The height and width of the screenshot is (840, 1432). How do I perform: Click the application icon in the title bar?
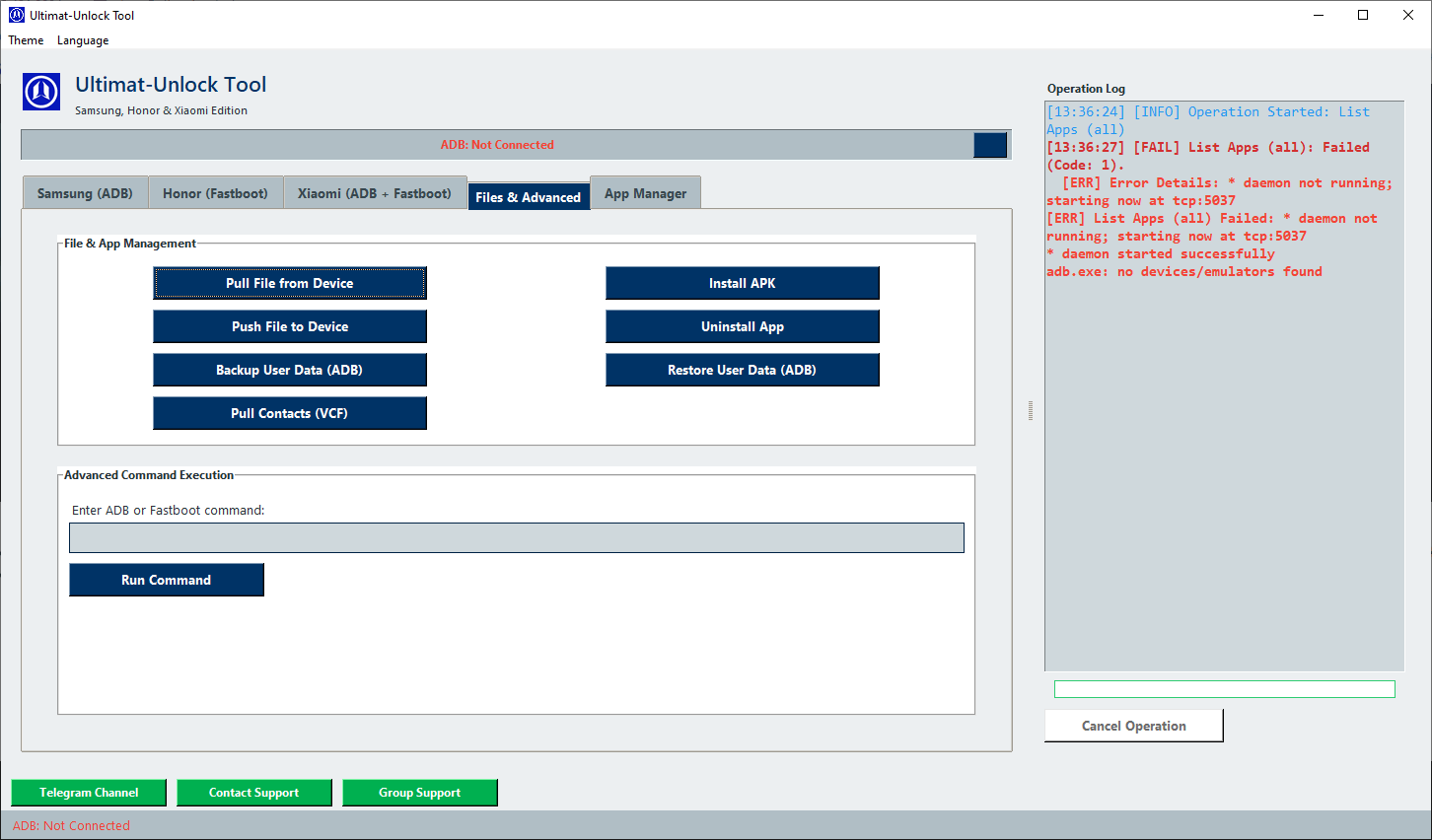(16, 15)
